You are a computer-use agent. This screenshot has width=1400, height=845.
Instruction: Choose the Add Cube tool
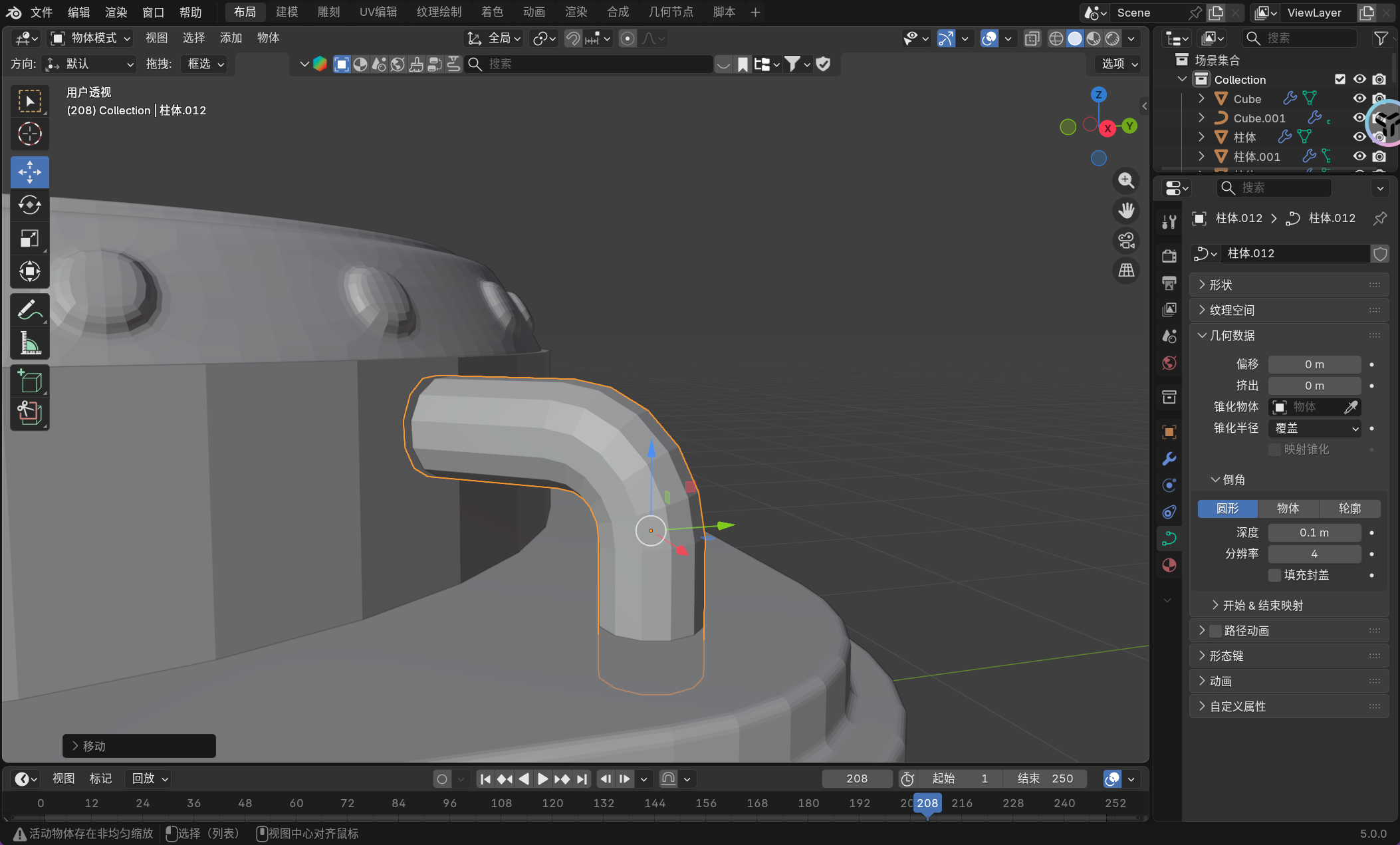(x=29, y=382)
